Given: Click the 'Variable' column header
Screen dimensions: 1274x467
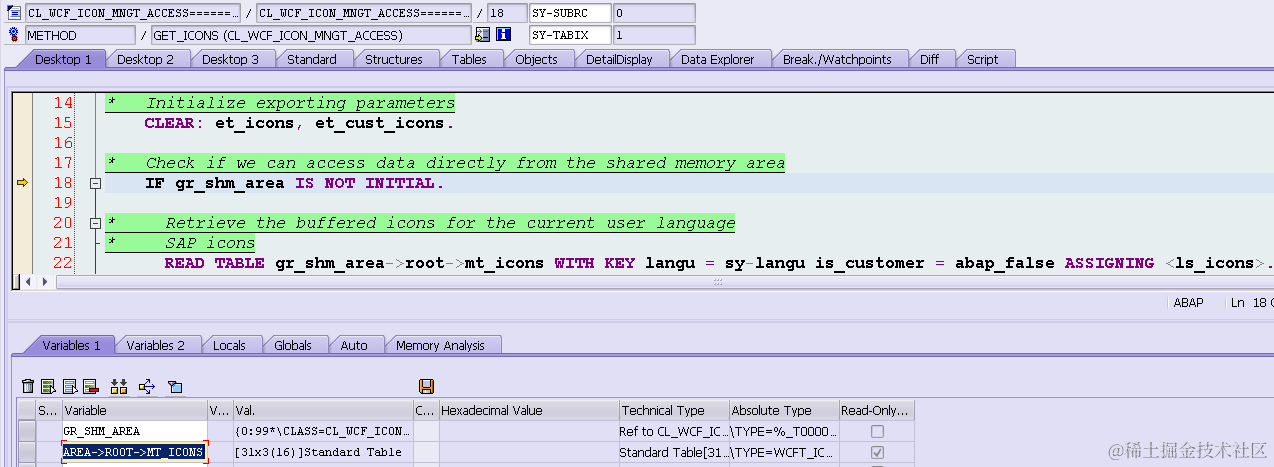Looking at the screenshot, I should 135,410.
